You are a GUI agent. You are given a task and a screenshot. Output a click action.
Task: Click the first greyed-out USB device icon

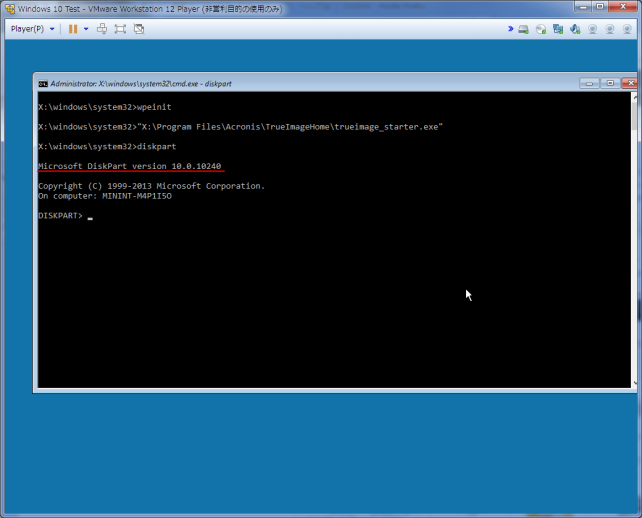(x=592, y=29)
